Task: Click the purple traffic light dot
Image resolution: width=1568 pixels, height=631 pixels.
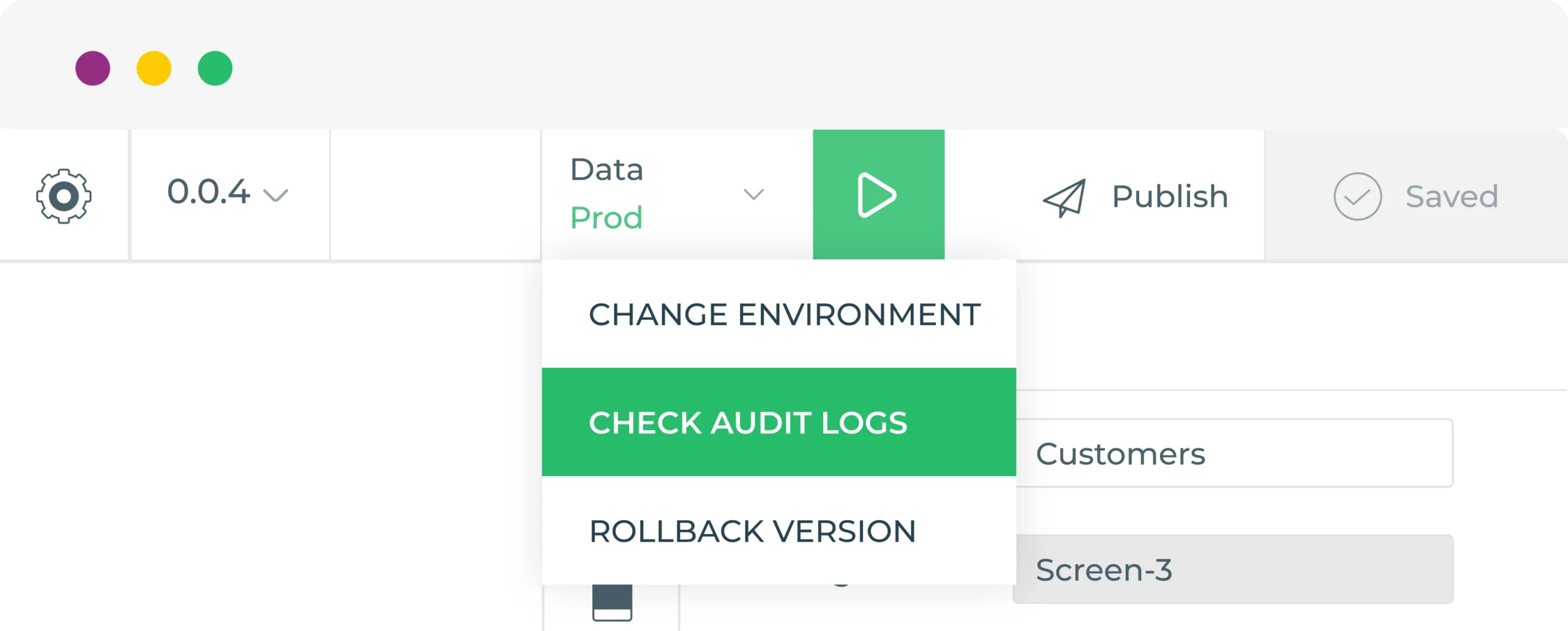Action: point(92,68)
